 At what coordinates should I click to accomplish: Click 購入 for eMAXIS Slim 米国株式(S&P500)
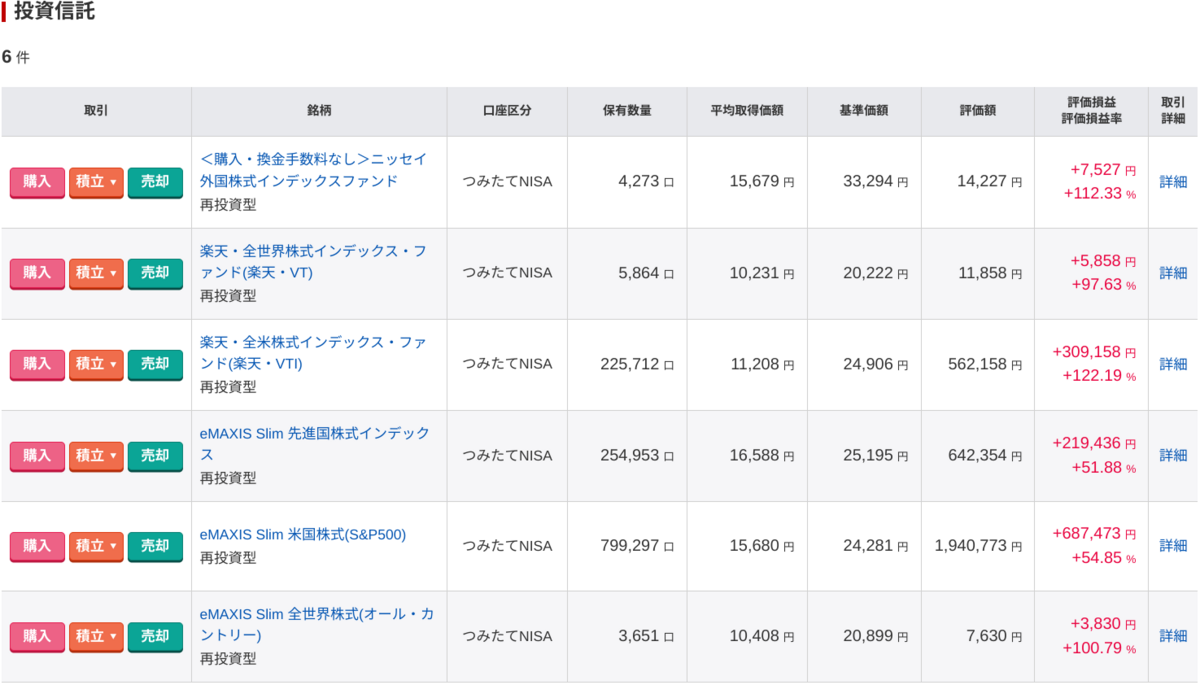[37, 546]
